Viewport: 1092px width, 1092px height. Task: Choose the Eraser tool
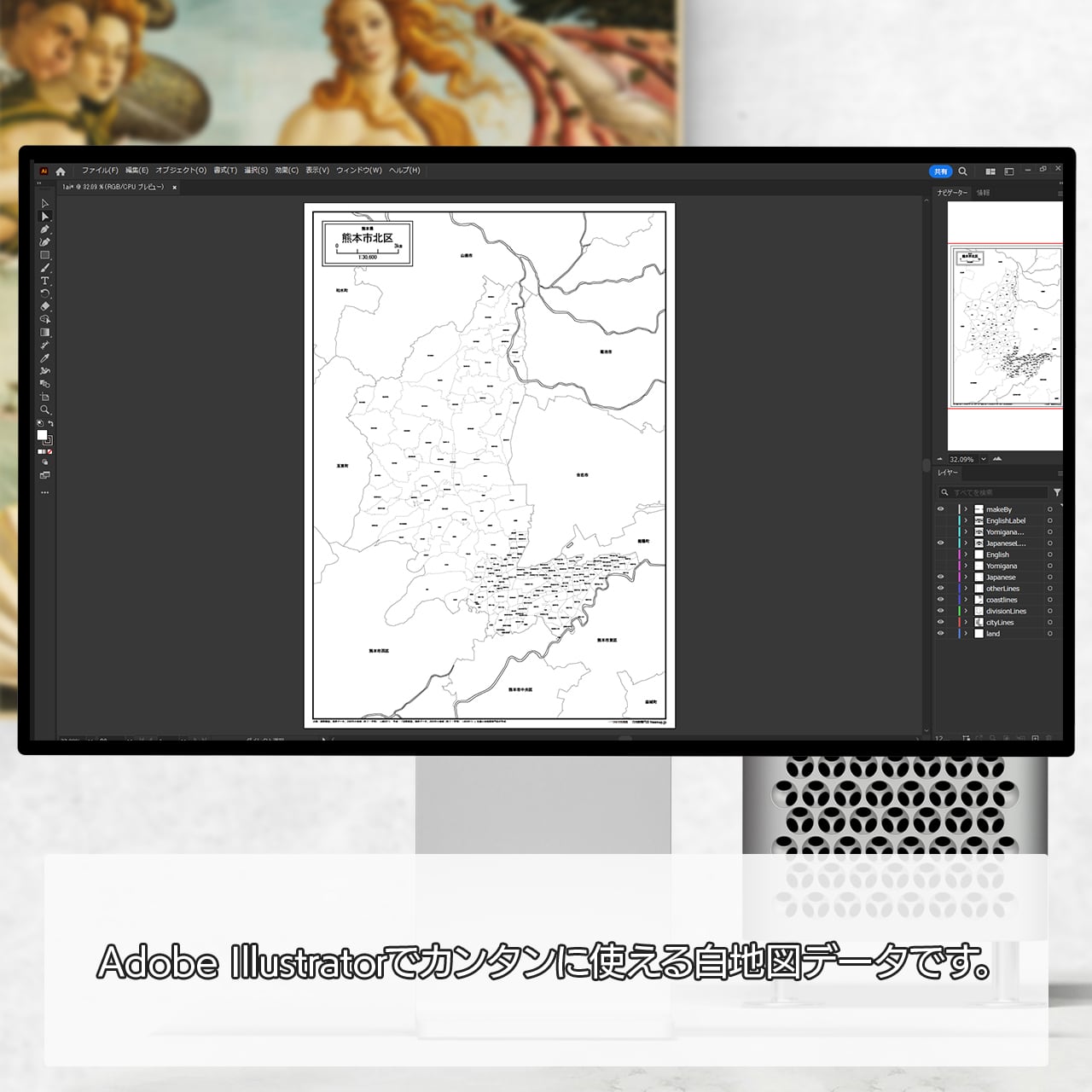click(x=45, y=306)
